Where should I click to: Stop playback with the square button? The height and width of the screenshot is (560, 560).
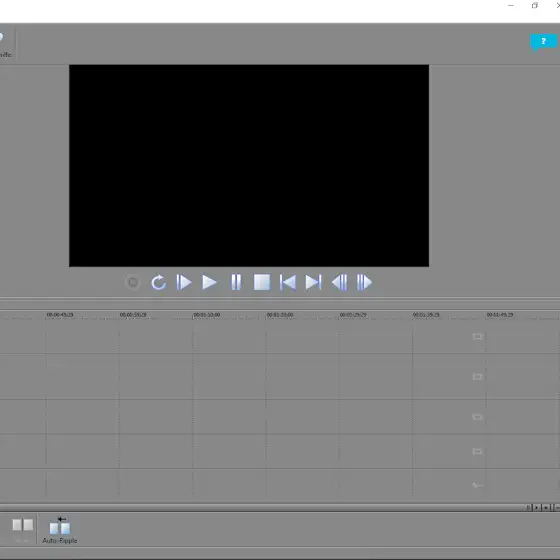(x=262, y=282)
